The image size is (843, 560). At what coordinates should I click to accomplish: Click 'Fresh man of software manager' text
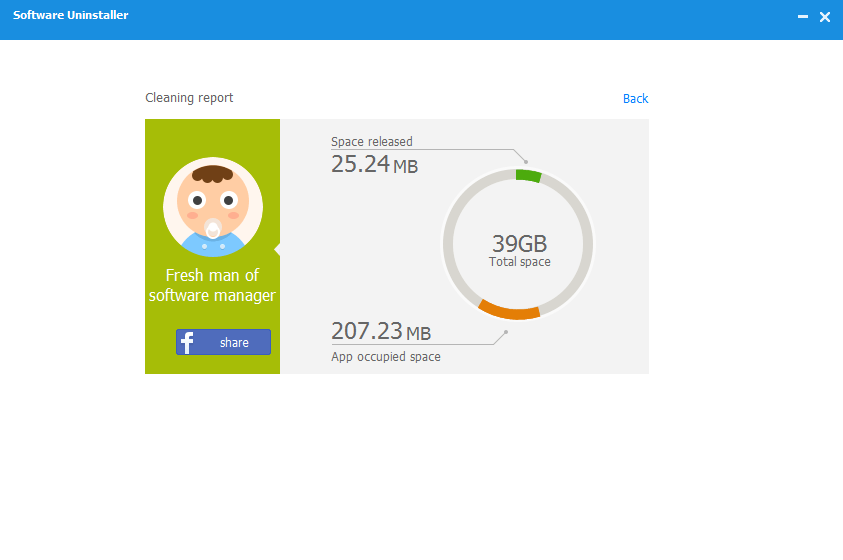[212, 285]
